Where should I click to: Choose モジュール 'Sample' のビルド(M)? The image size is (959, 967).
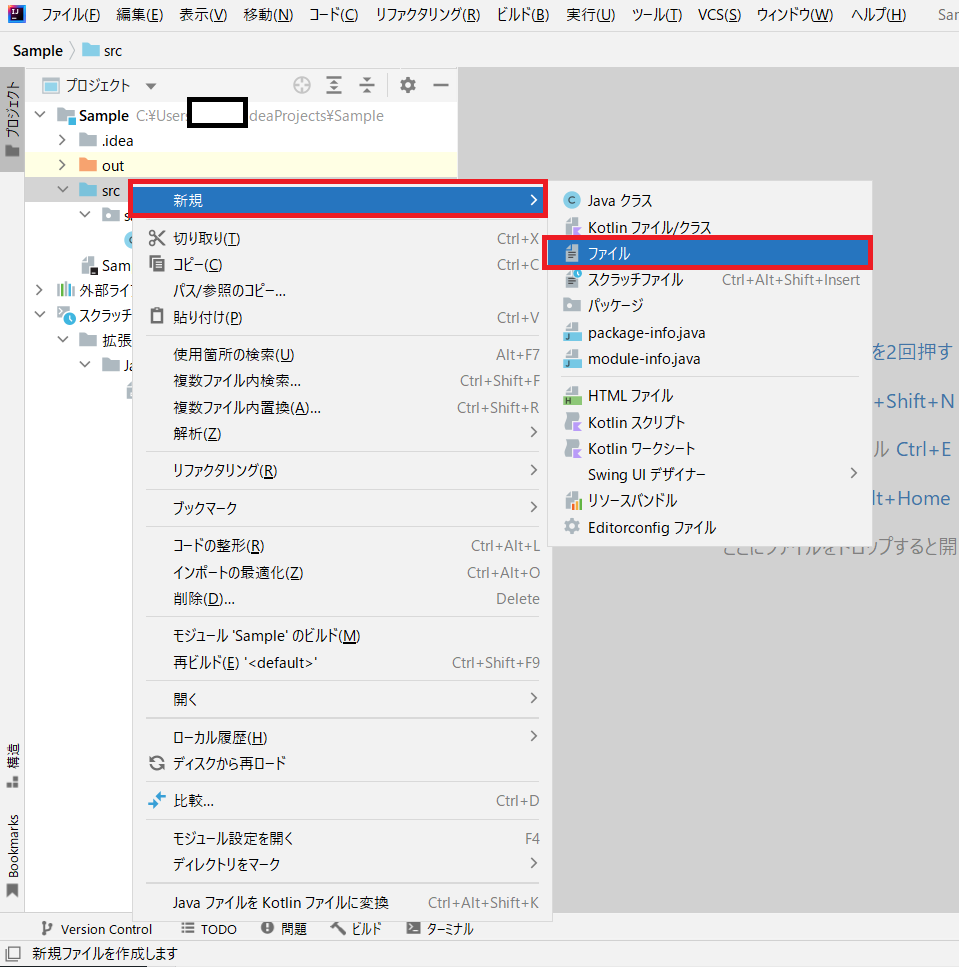pos(342,636)
